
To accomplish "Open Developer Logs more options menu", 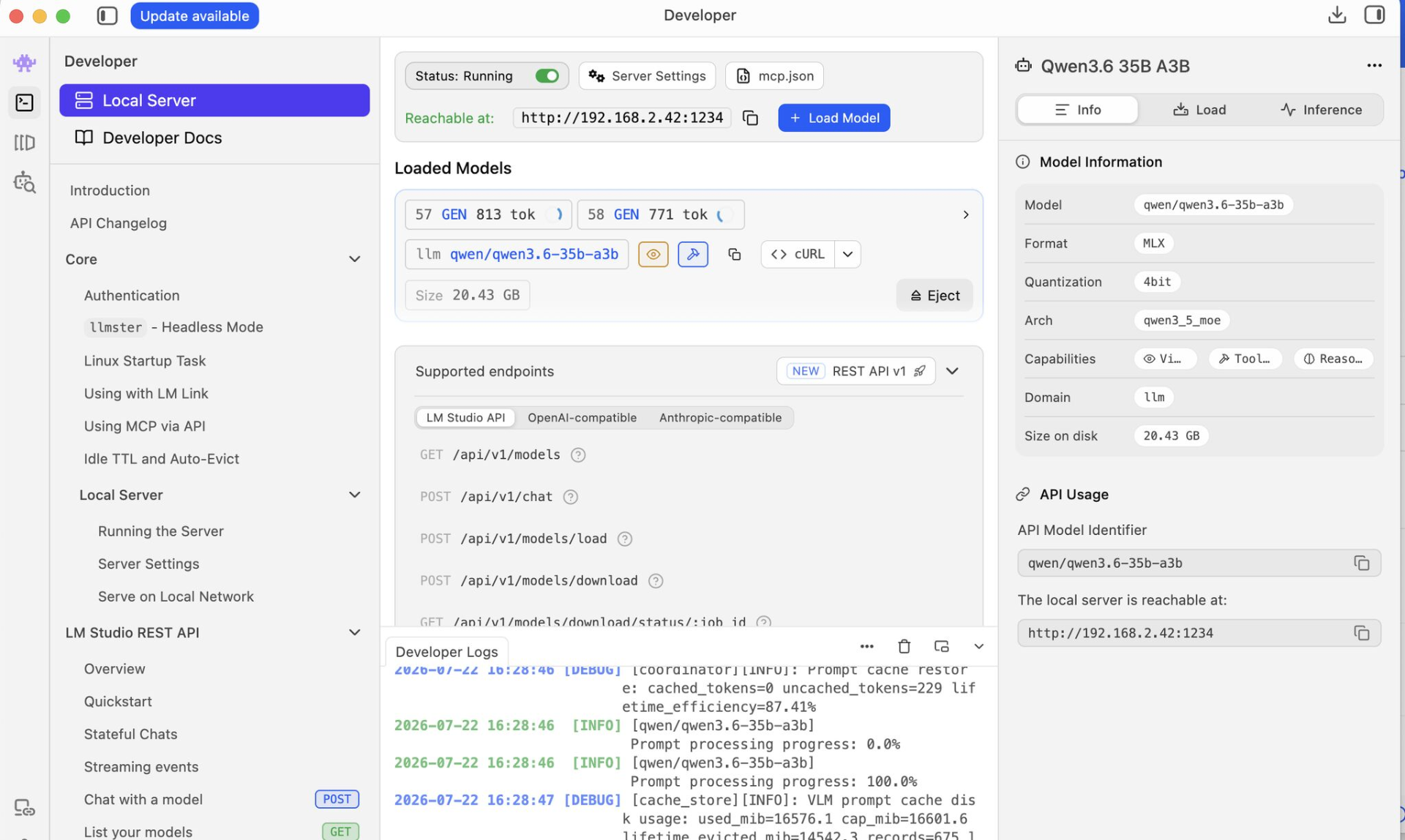I will pyautogui.click(x=866, y=646).
